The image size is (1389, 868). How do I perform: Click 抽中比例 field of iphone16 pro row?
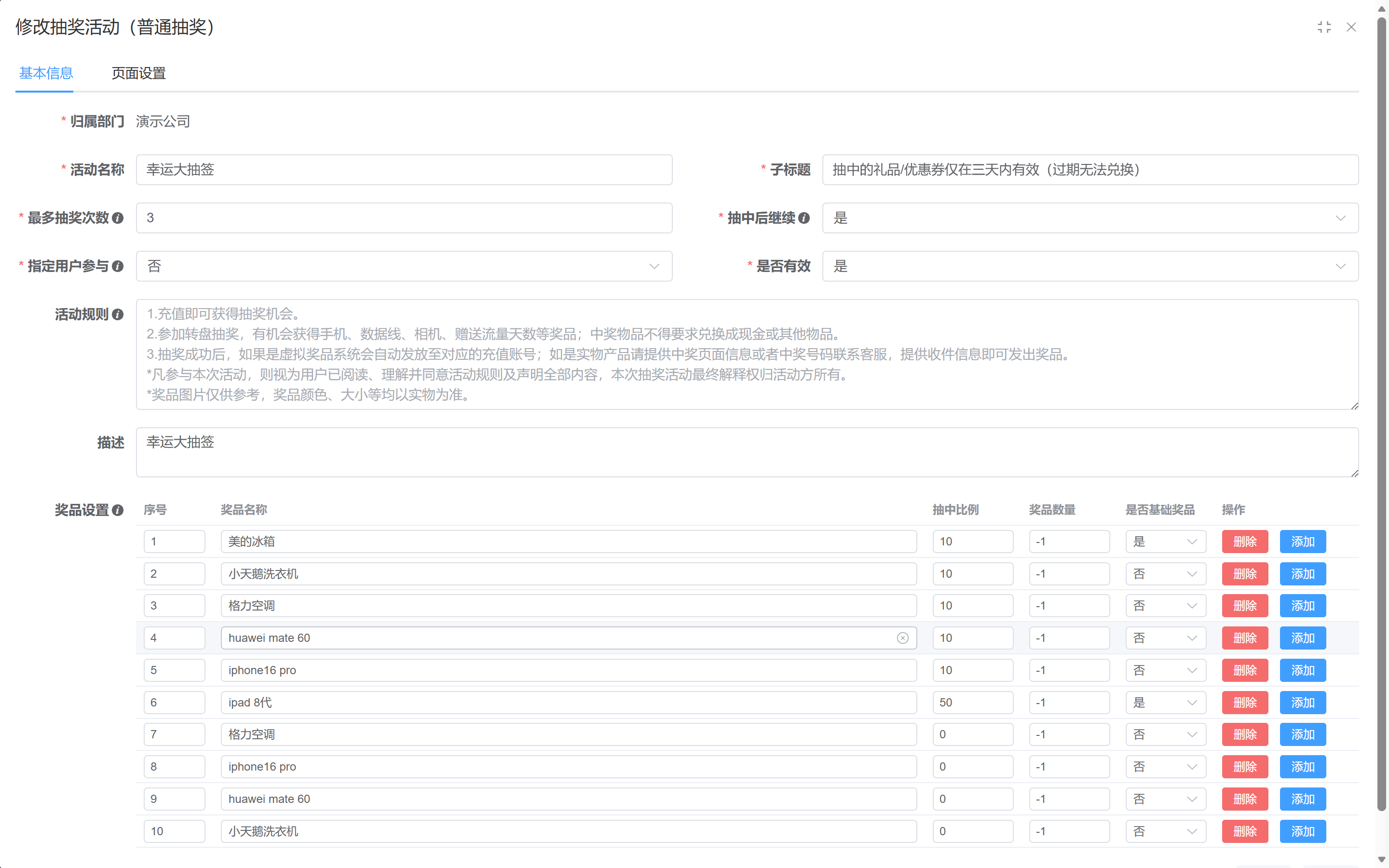coord(973,670)
